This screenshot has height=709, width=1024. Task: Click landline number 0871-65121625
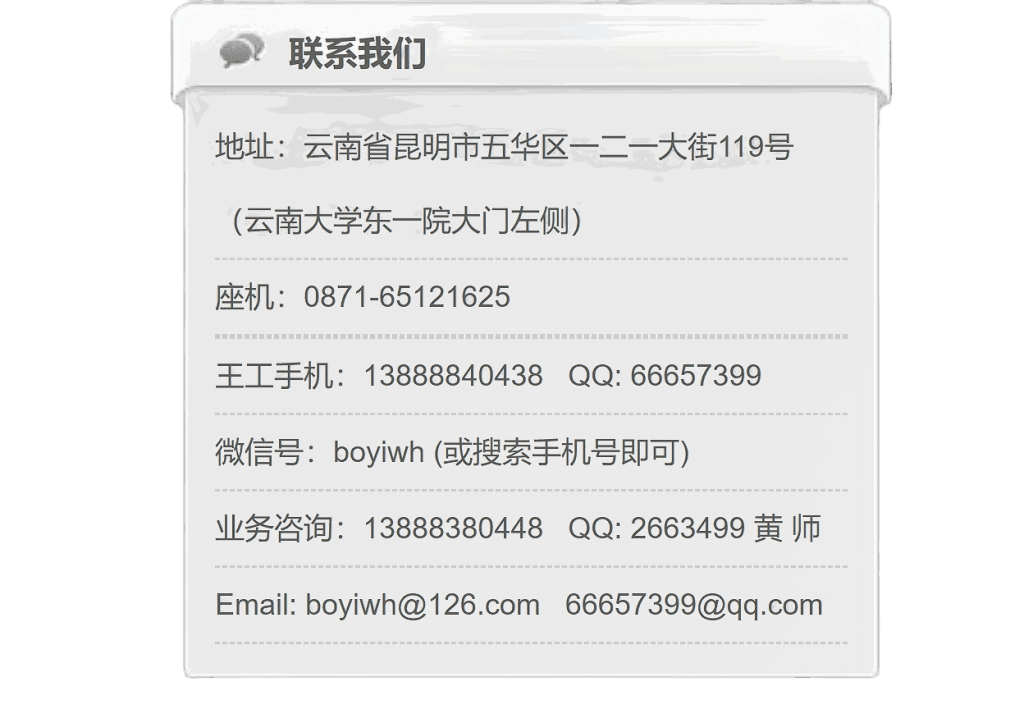click(407, 297)
